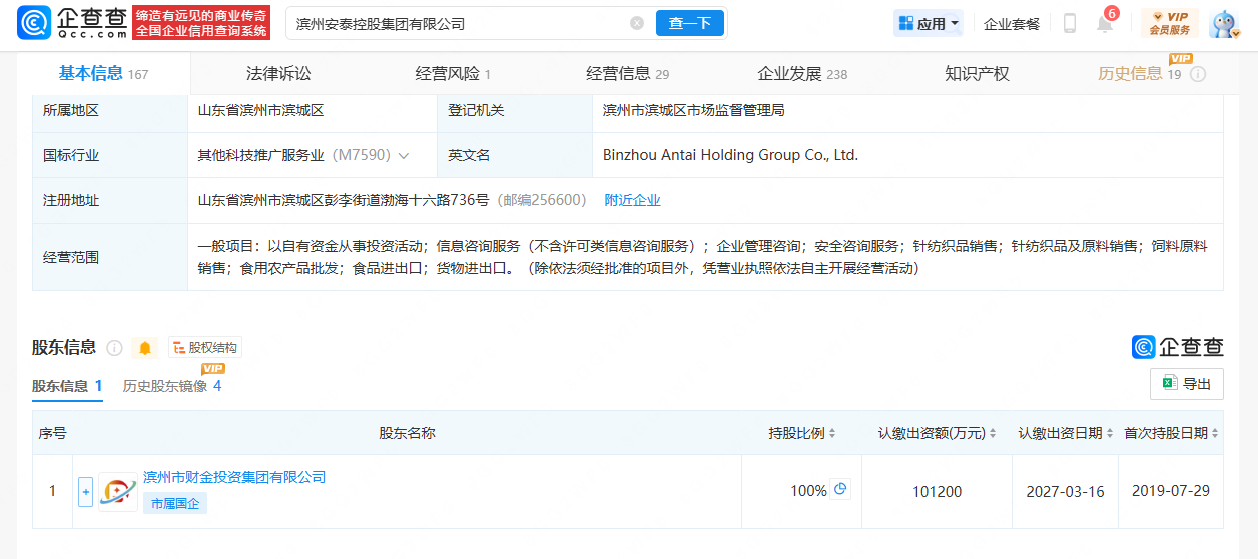Switch to the 法律诉讼 tab
1258x559 pixels.
[279, 74]
